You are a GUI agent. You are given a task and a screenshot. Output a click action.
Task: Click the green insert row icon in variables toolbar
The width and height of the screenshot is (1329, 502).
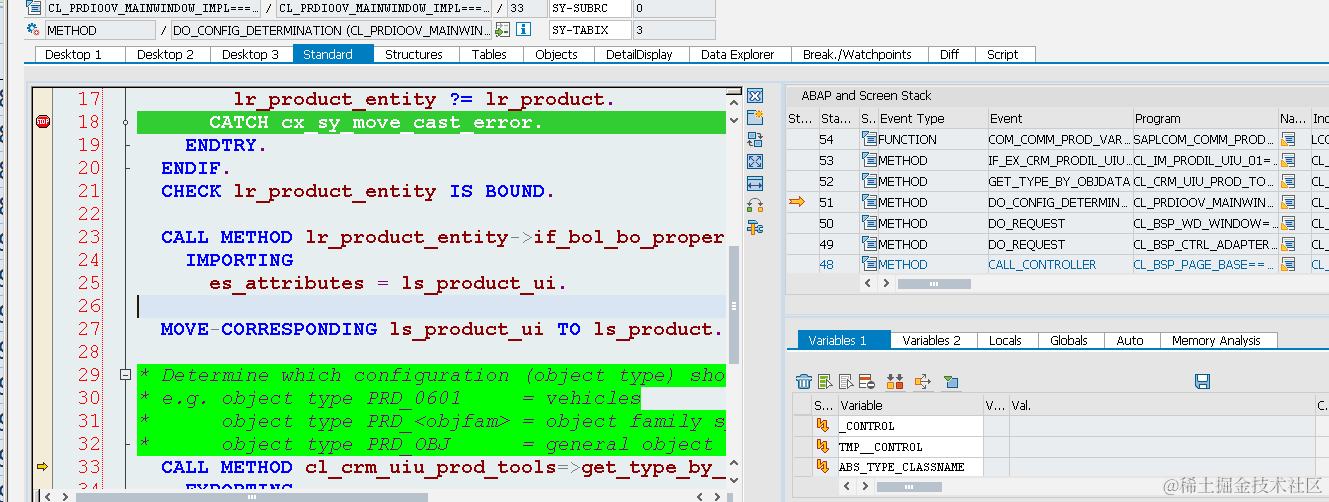pyautogui.click(x=825, y=382)
